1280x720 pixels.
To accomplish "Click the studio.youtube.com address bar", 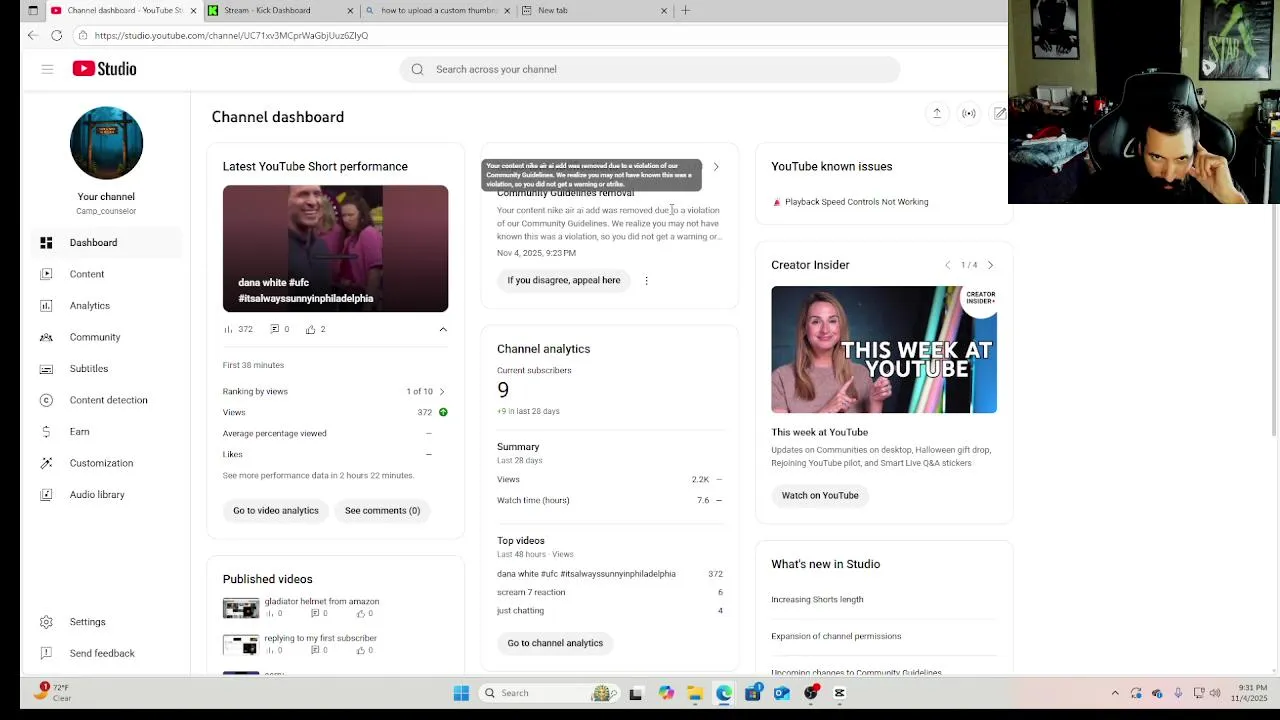I will pyautogui.click(x=540, y=35).
